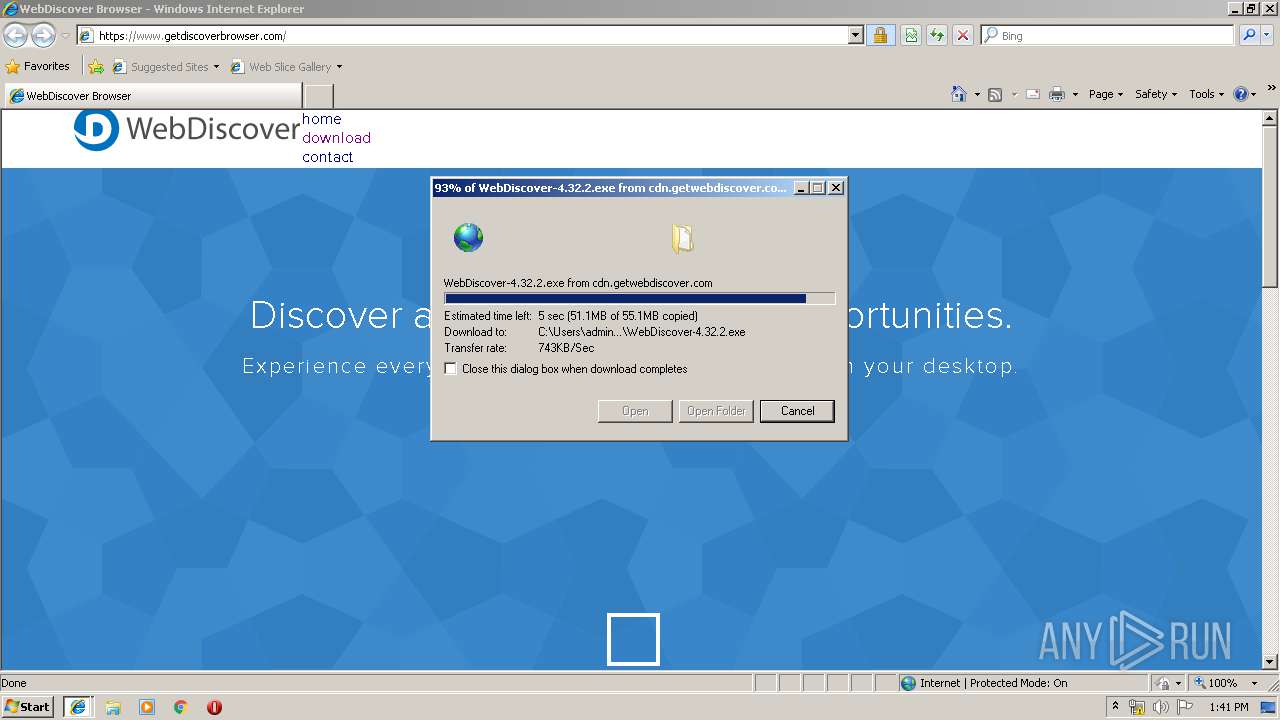Click the Compatibility View icon
This screenshot has width=1280, height=720.
pos(911,36)
